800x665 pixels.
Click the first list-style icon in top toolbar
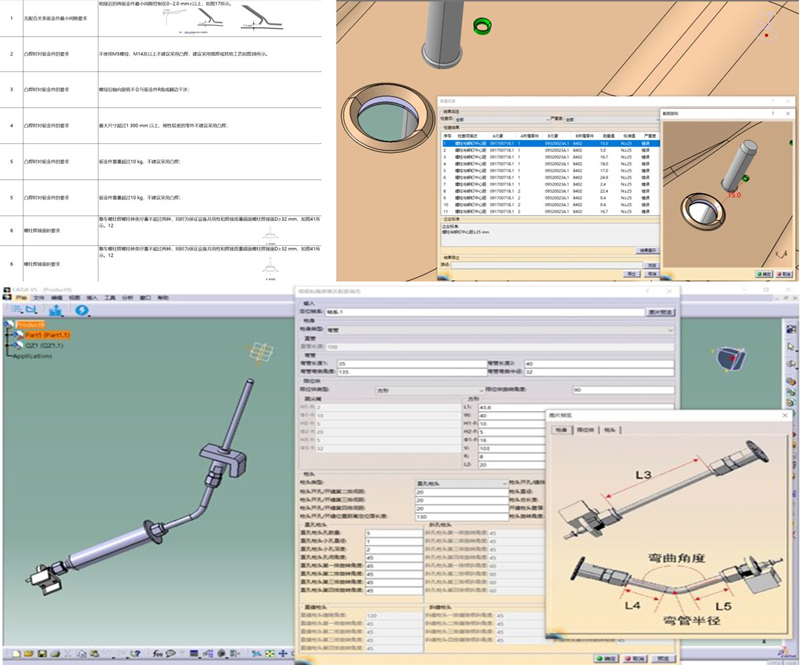[x=17, y=310]
